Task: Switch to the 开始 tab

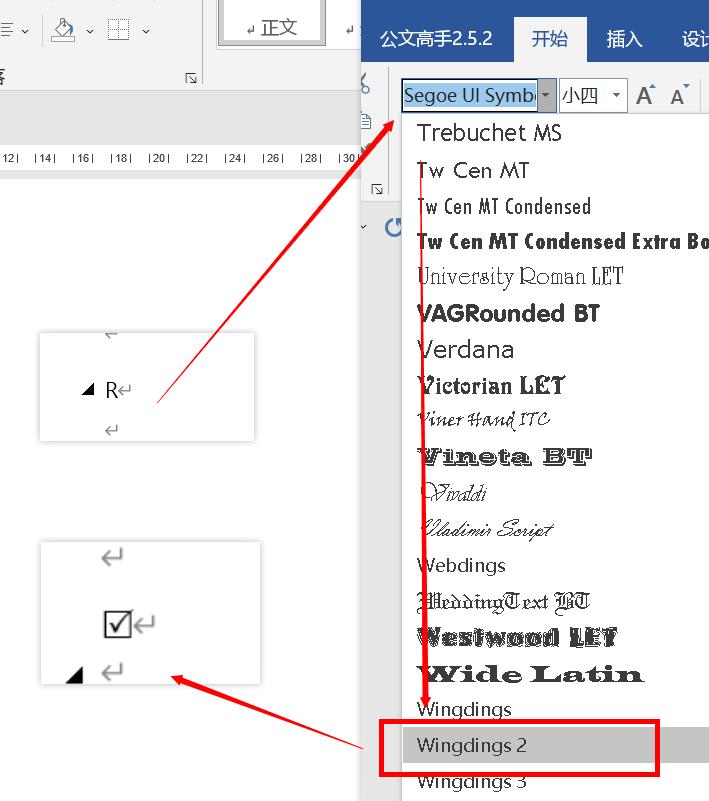Action: pos(550,39)
